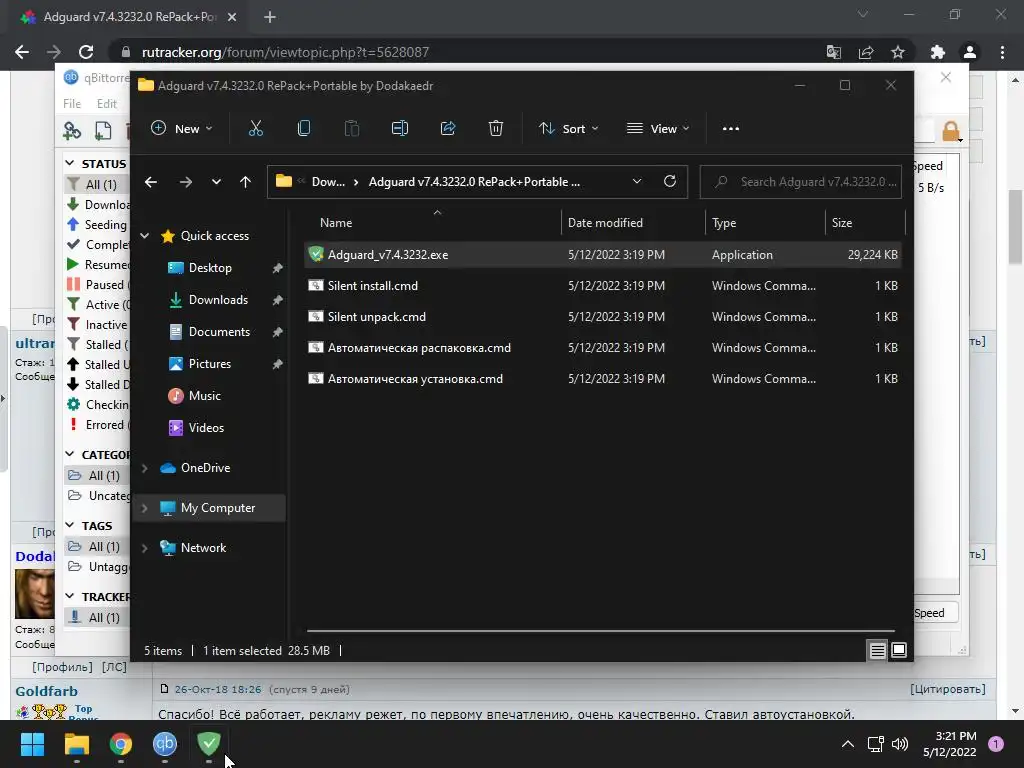Image resolution: width=1024 pixels, height=768 pixels.
Task: Open the address bar history dropdown
Action: 637,182
